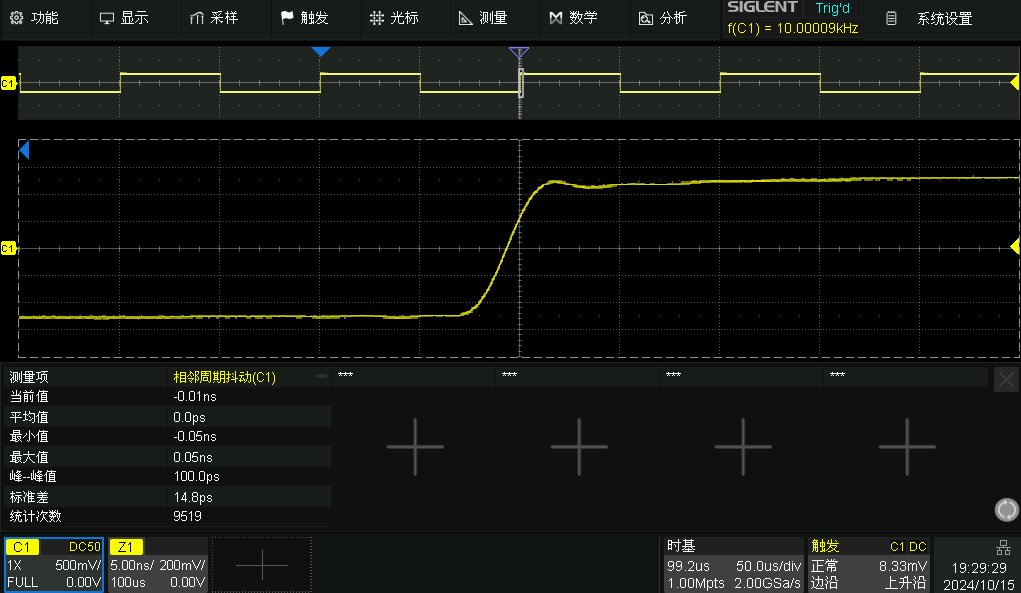Click the Trig'd trigger status indicator

tap(832, 8)
